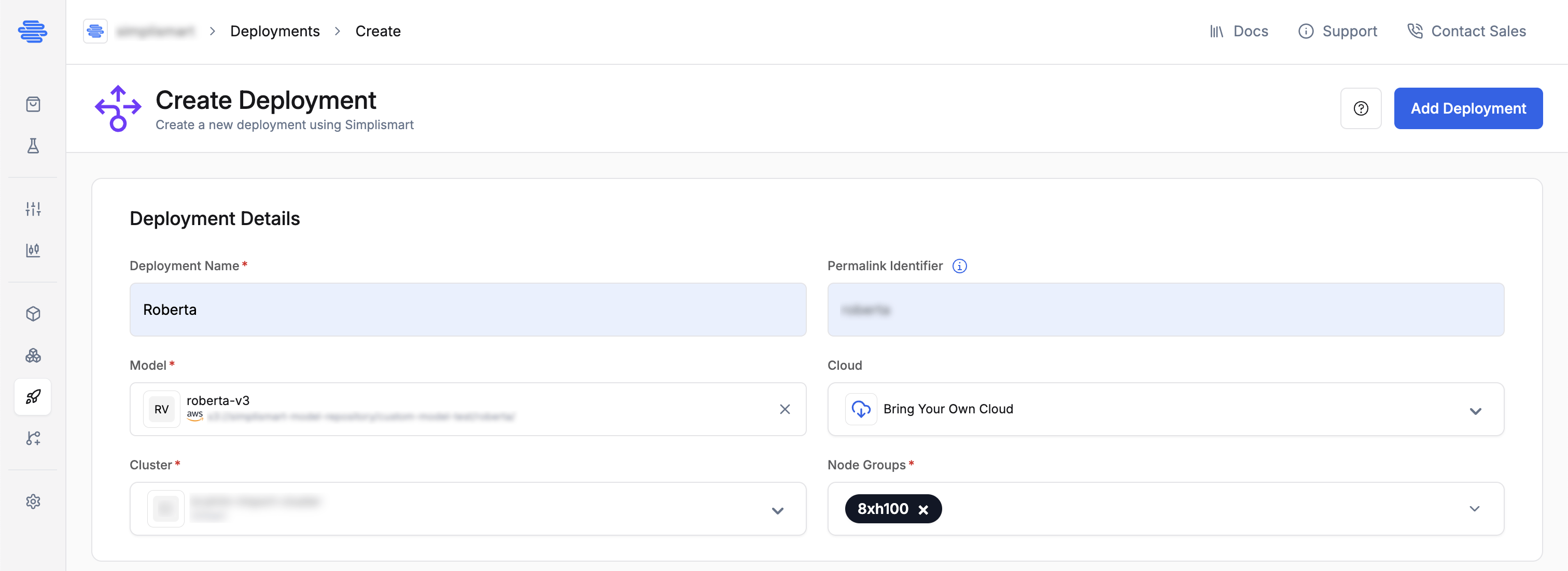Open the flask experiments icon in sidebar

[x=33, y=146]
